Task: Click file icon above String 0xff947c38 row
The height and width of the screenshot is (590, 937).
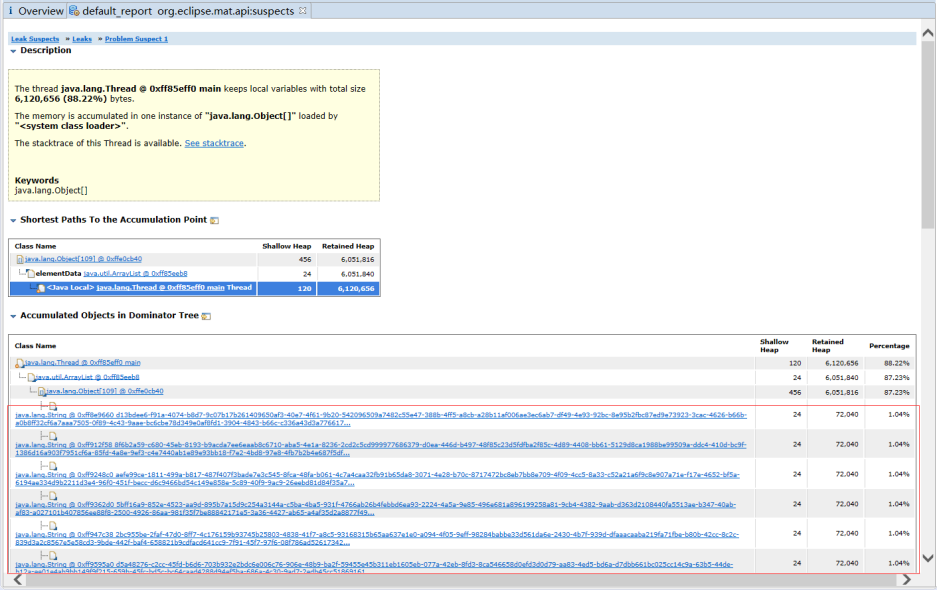Action: (x=53, y=526)
